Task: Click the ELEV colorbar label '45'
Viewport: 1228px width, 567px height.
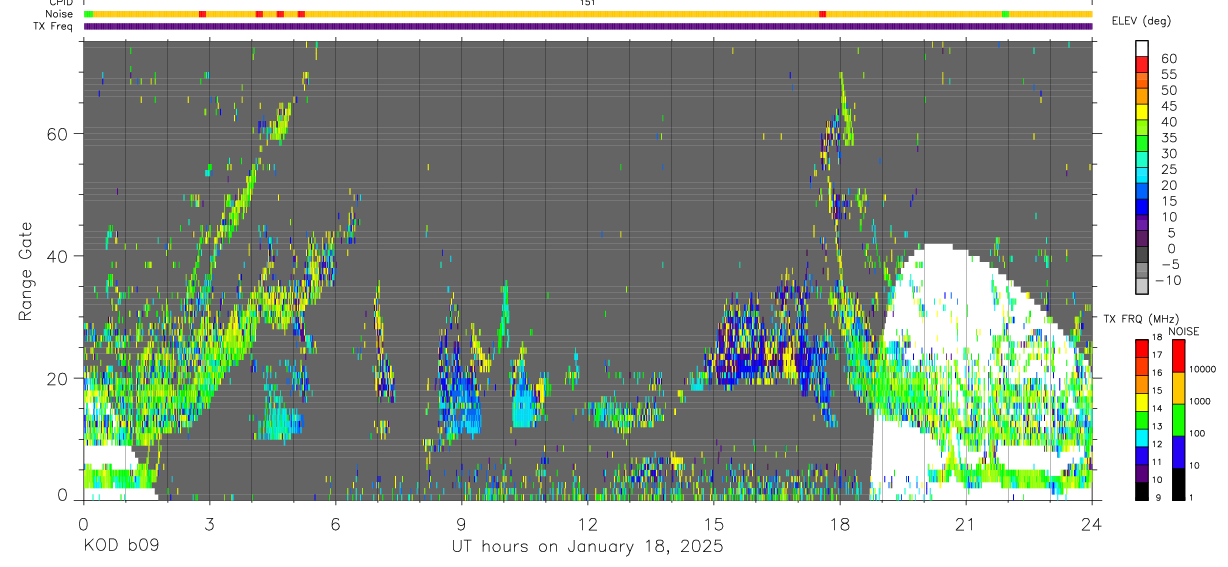Action: coord(1169,106)
